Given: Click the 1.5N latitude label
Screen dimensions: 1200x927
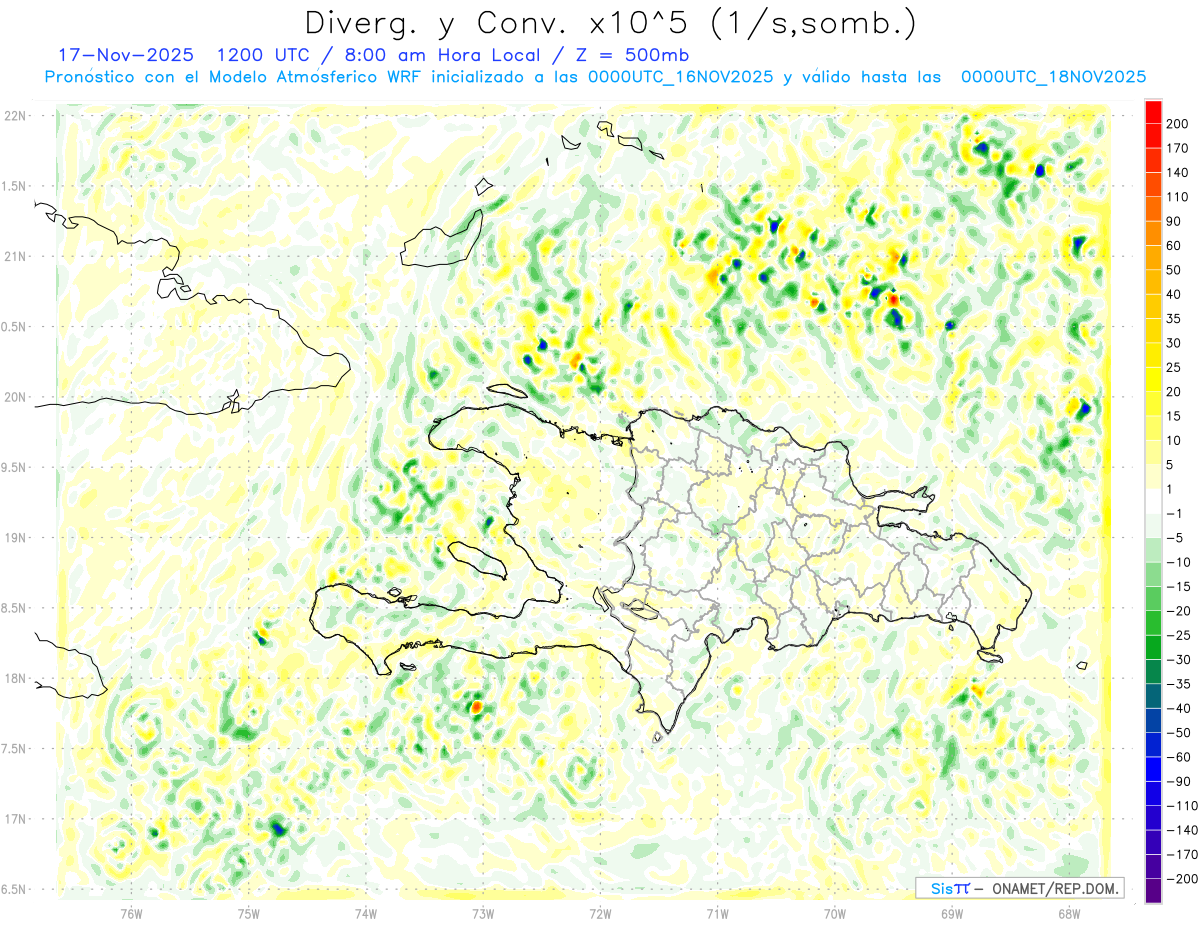Looking at the screenshot, I should (x=14, y=186).
